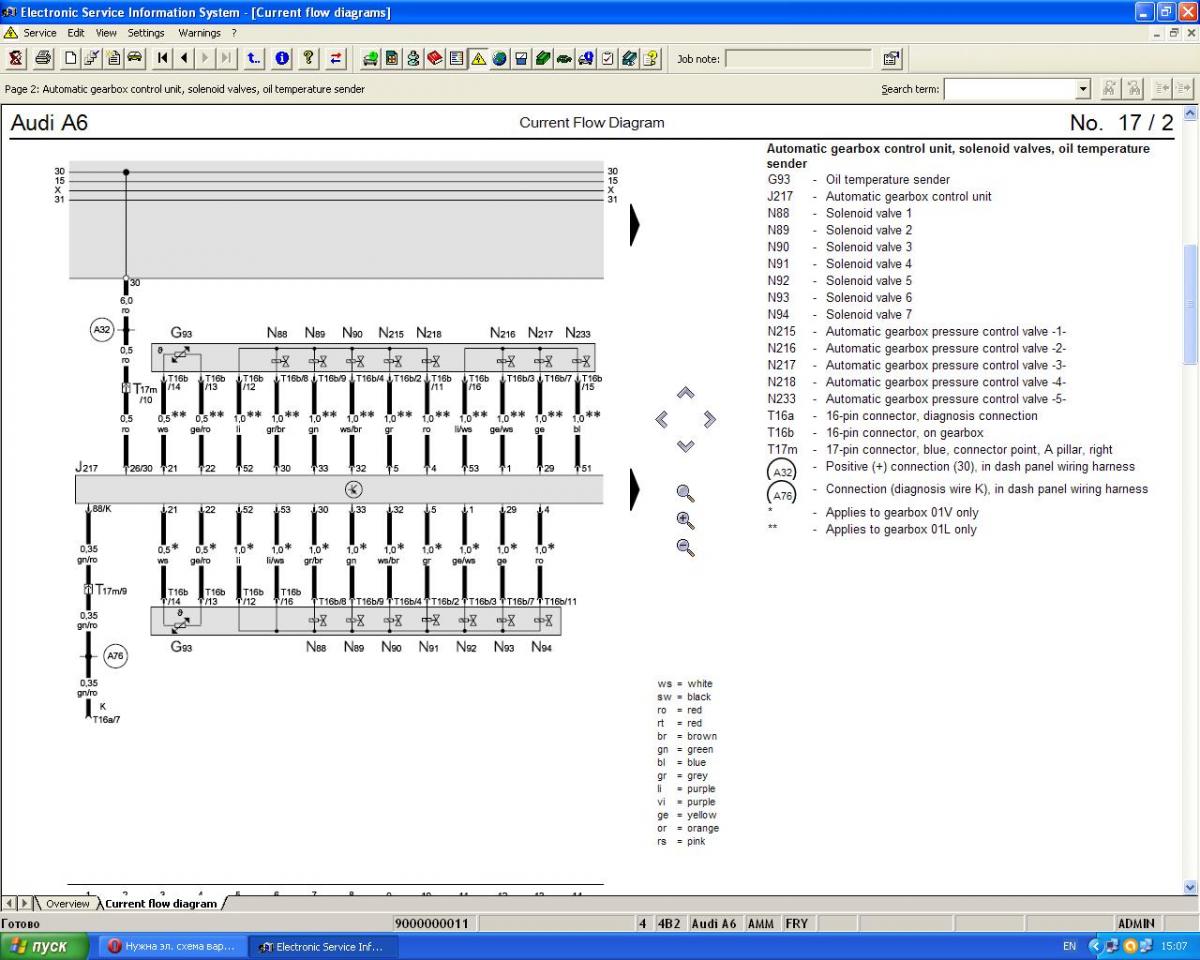Open the пуск Start button
The width and height of the screenshot is (1200, 960).
point(47,946)
